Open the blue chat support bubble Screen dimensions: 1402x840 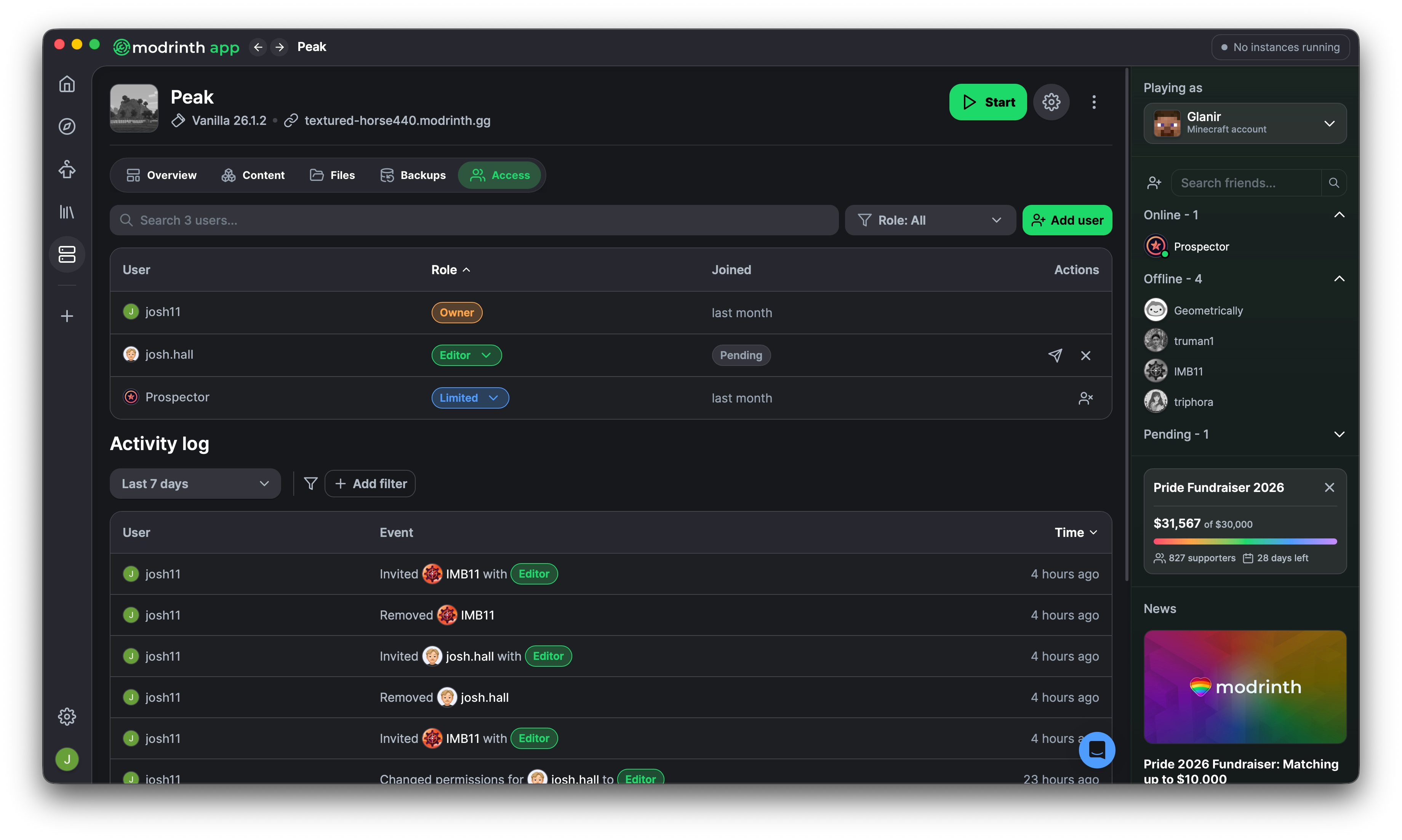coord(1097,750)
